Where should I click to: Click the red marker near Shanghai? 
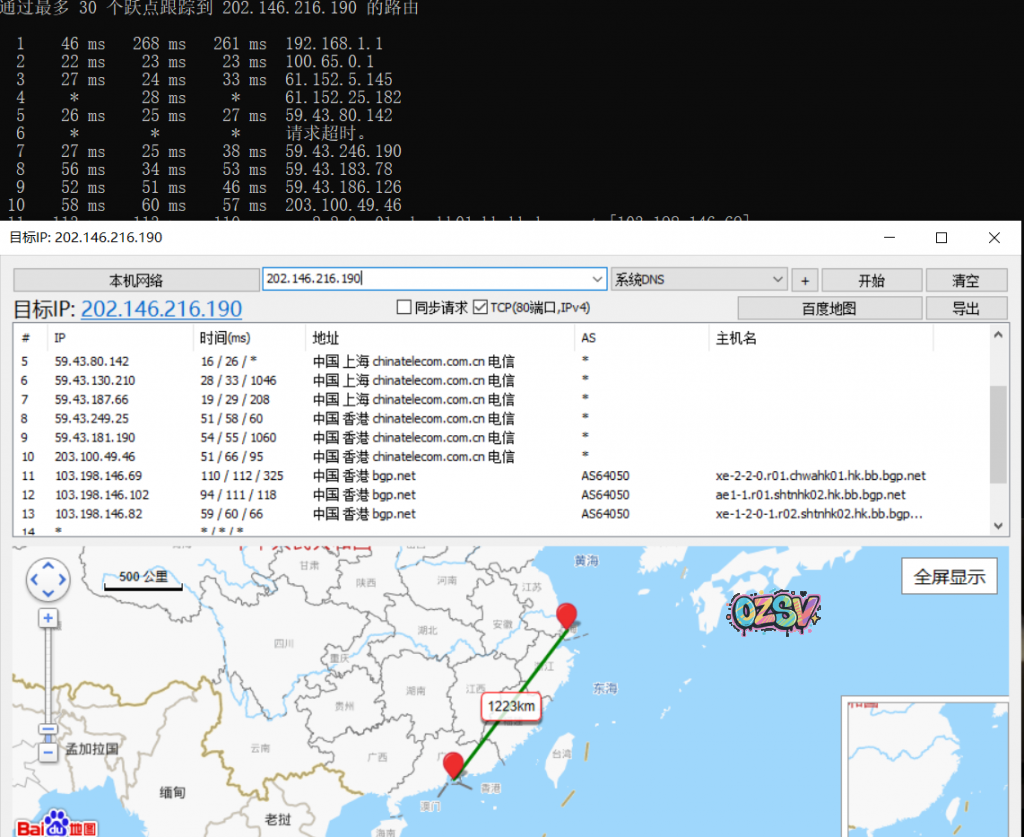tap(567, 616)
